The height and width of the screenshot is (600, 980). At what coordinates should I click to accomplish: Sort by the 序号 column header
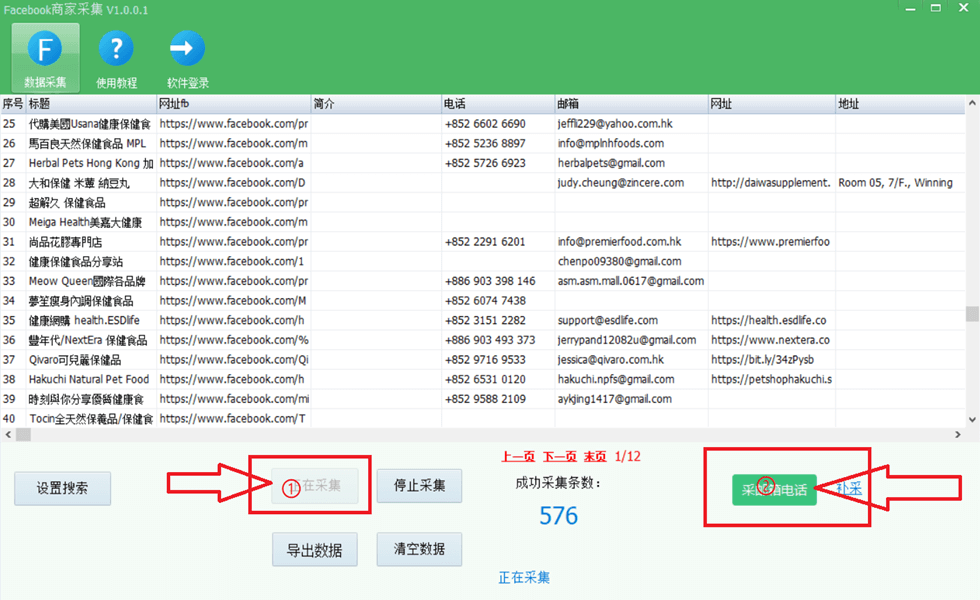[x=12, y=104]
